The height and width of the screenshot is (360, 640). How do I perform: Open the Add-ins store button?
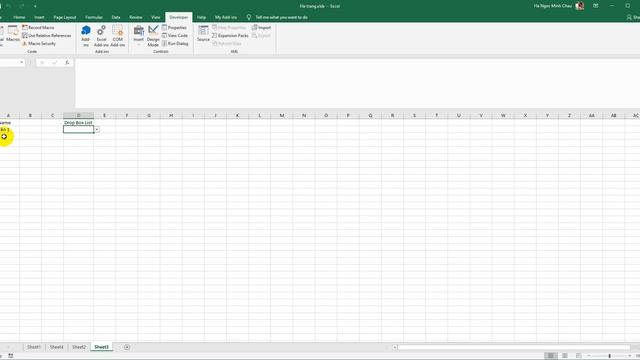[86, 36]
